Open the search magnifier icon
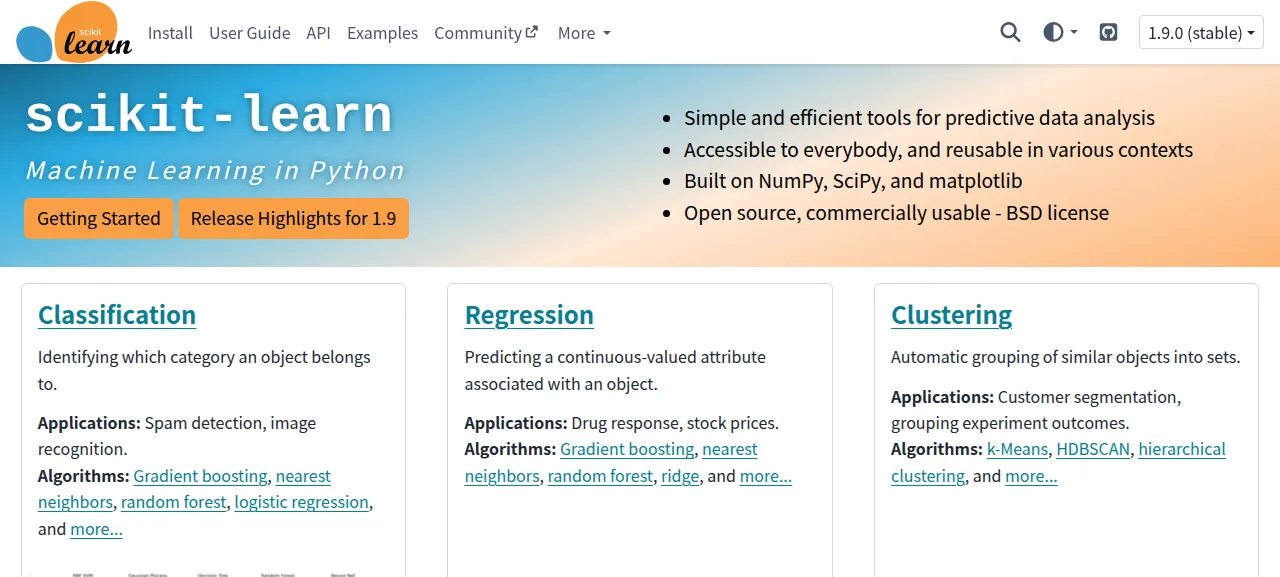Image resolution: width=1280 pixels, height=577 pixels. (1010, 33)
